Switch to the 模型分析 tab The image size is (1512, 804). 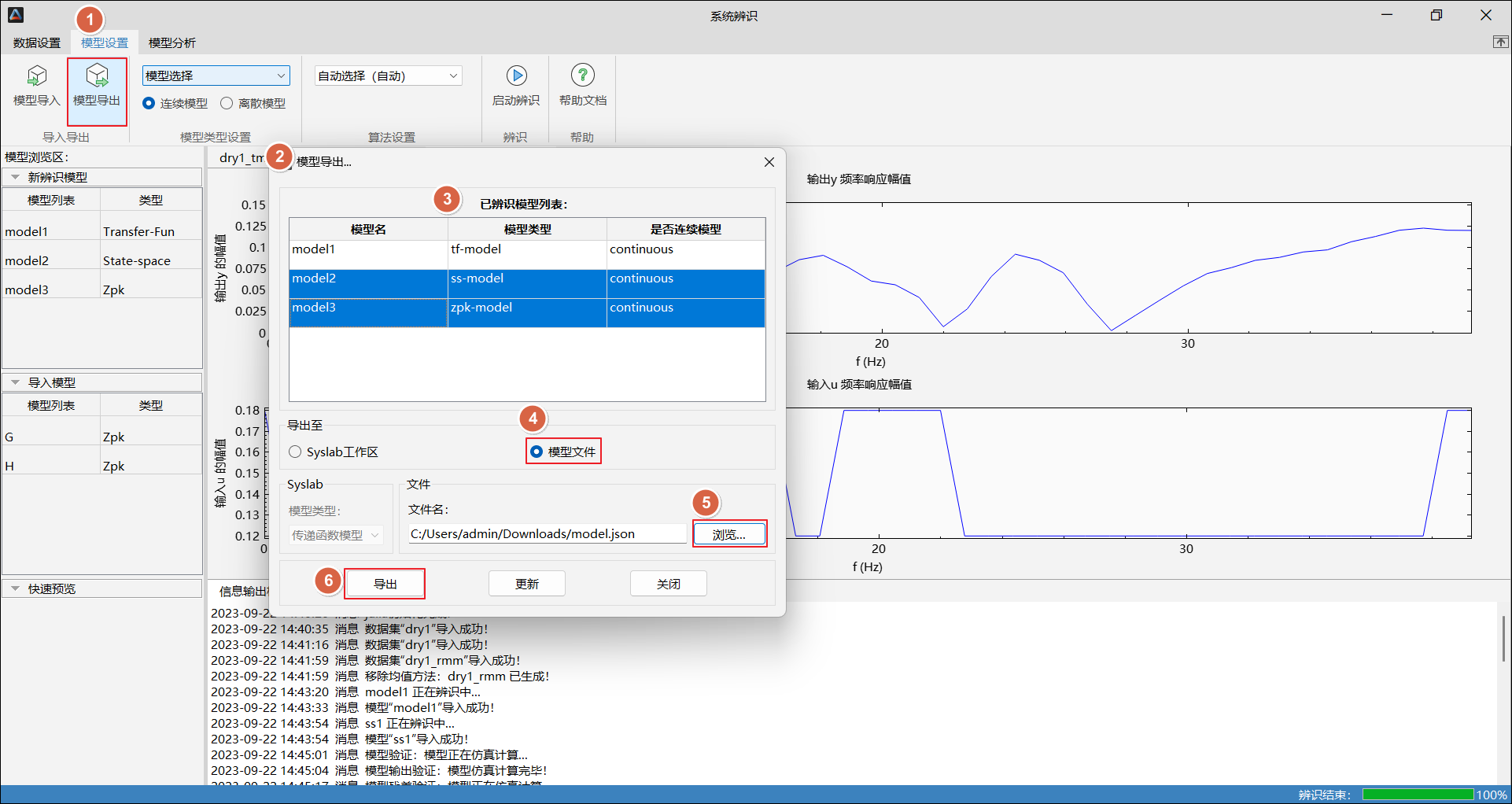tap(171, 42)
